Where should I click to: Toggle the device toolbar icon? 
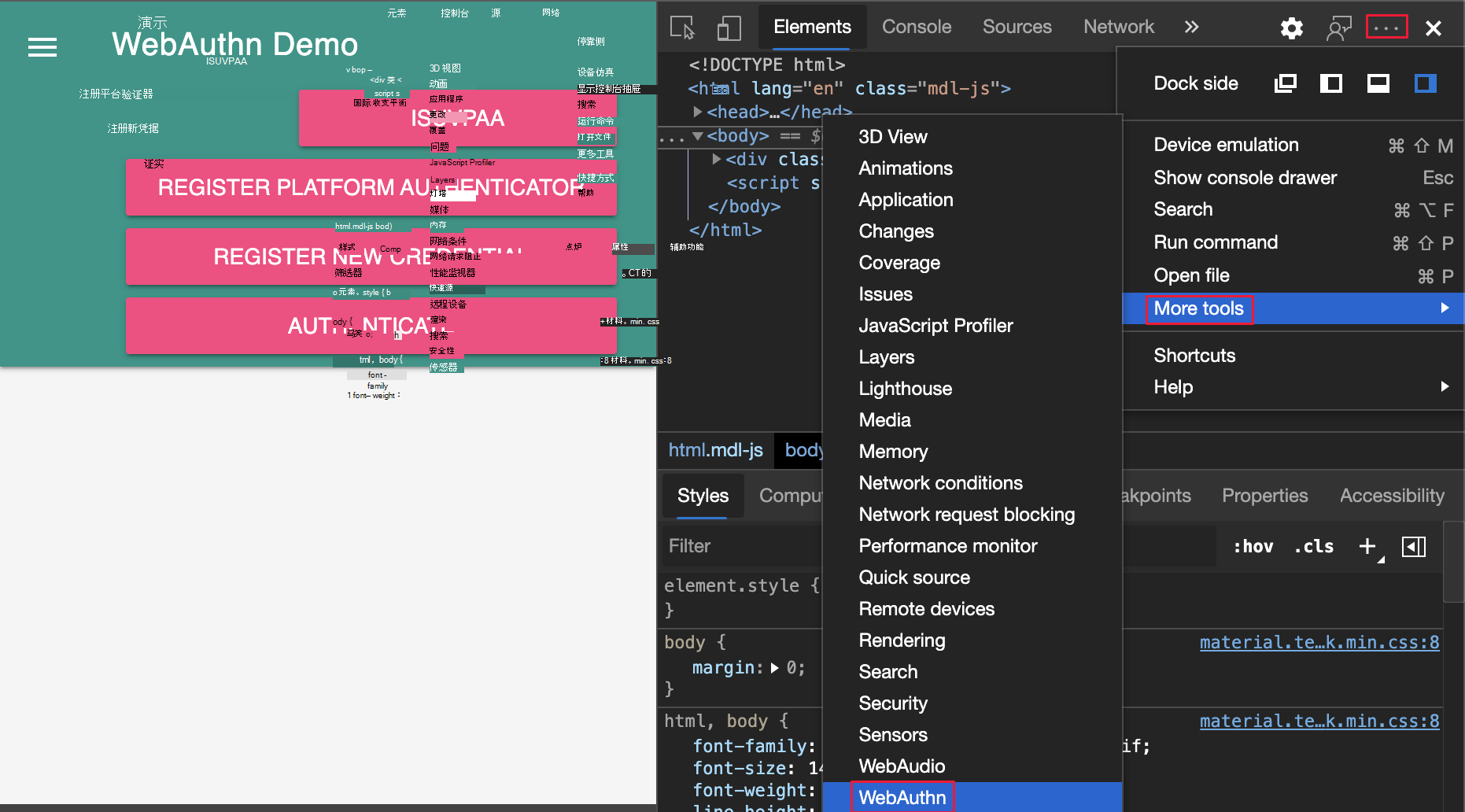coord(729,28)
